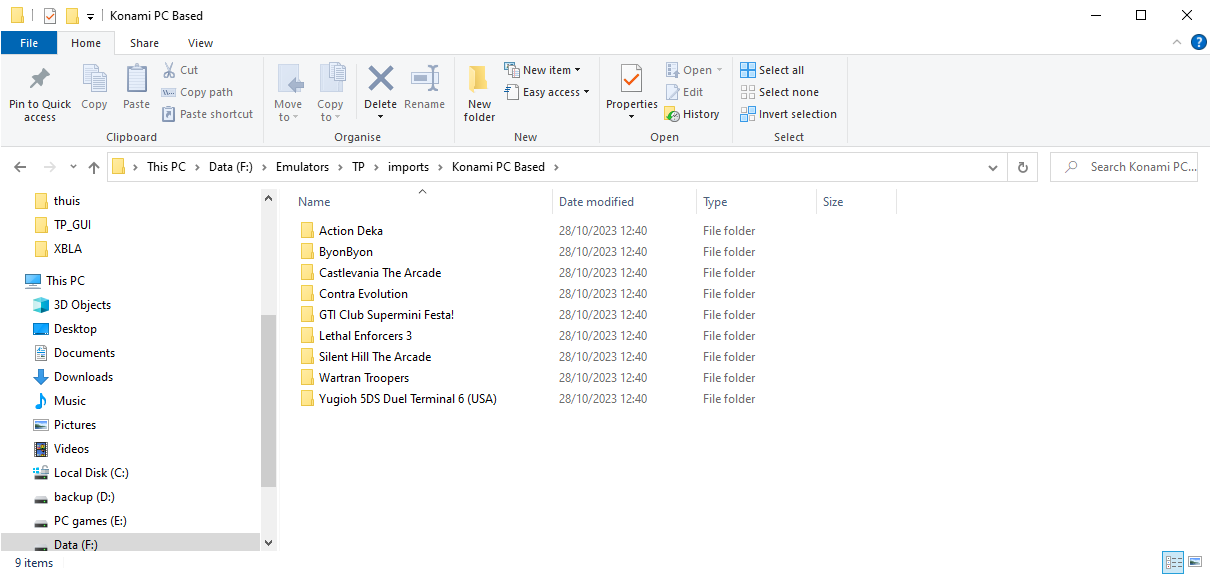
Task: Open Music in navigation pane
Action: click(x=70, y=401)
